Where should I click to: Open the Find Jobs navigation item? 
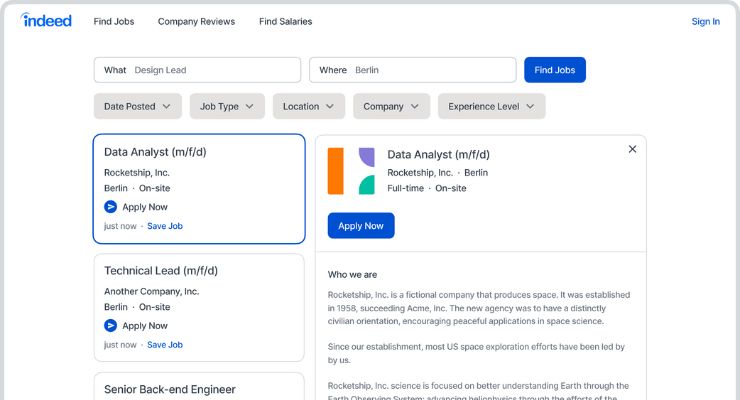click(x=114, y=21)
